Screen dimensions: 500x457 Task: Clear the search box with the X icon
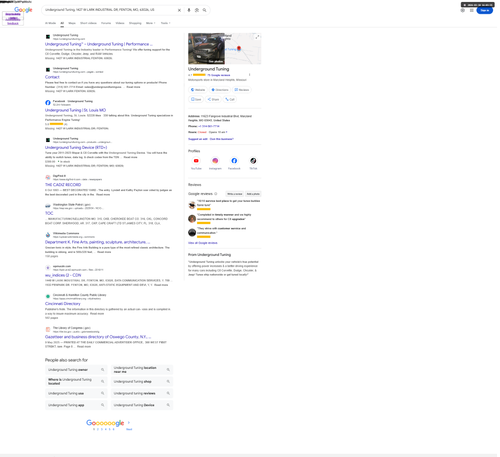[x=179, y=10]
